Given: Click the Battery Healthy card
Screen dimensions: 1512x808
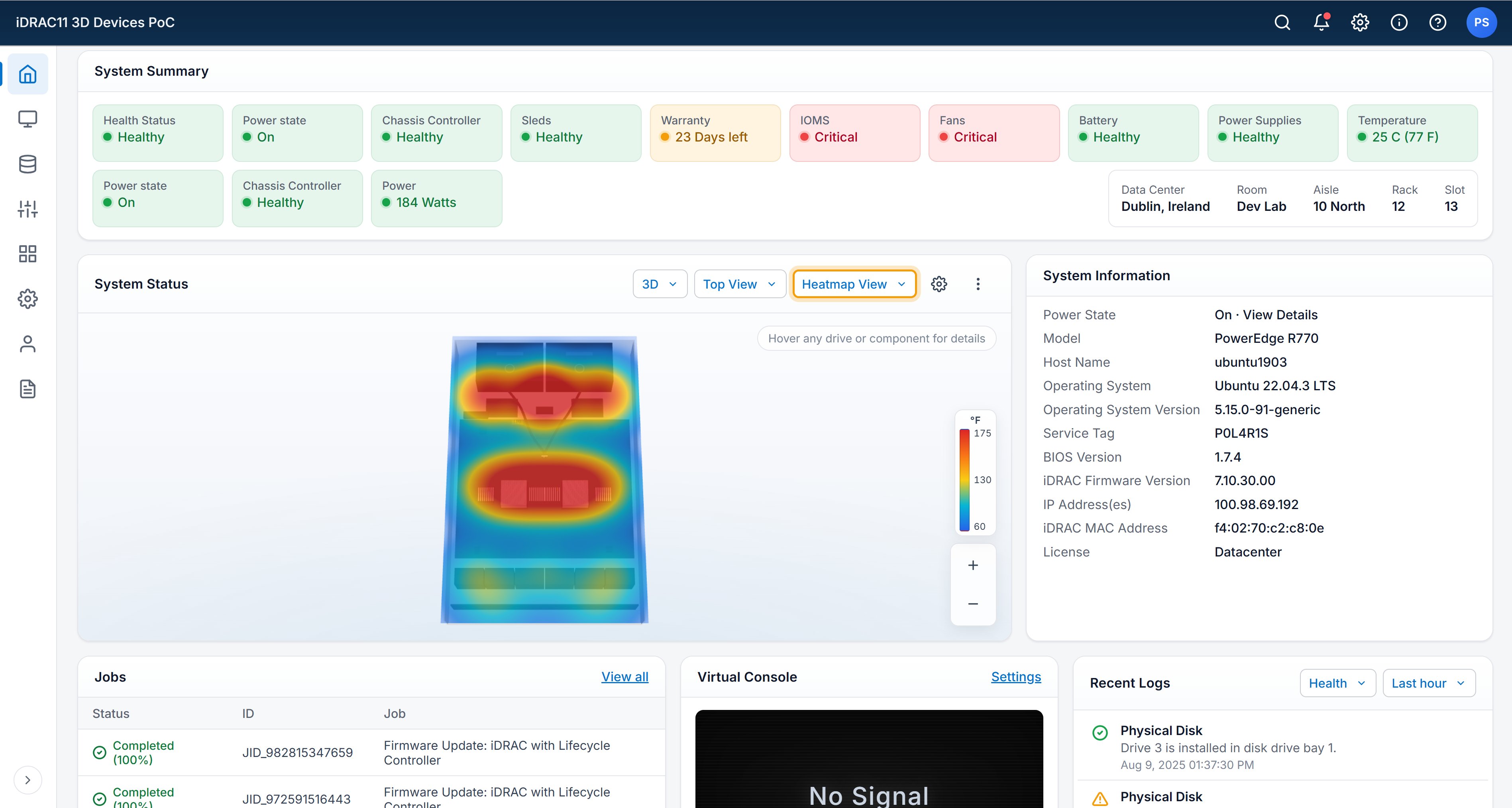Looking at the screenshot, I should tap(1133, 133).
